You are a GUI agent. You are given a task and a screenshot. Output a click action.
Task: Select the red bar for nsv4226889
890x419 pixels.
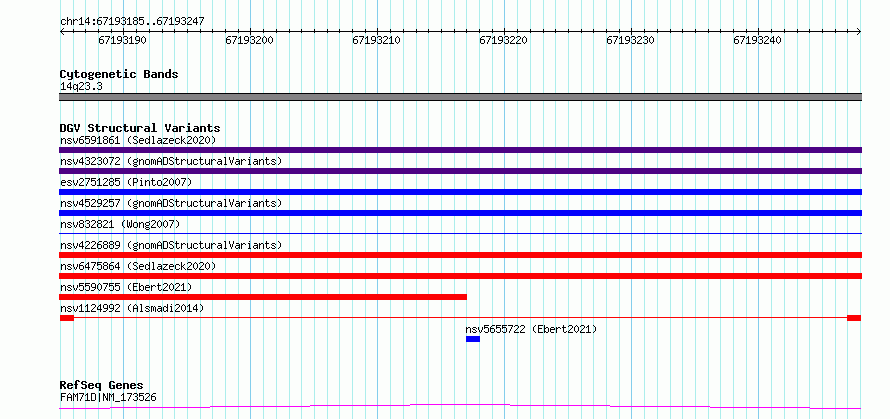(460, 255)
